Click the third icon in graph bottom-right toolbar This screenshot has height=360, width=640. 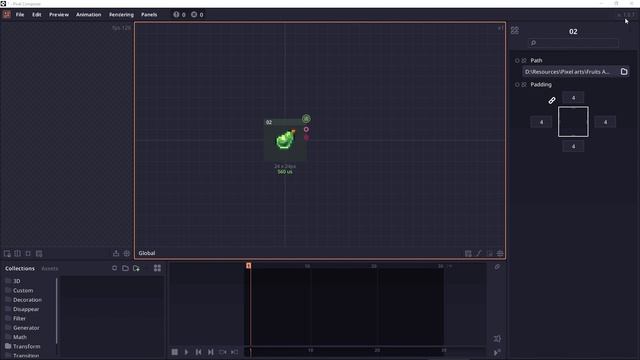click(489, 253)
